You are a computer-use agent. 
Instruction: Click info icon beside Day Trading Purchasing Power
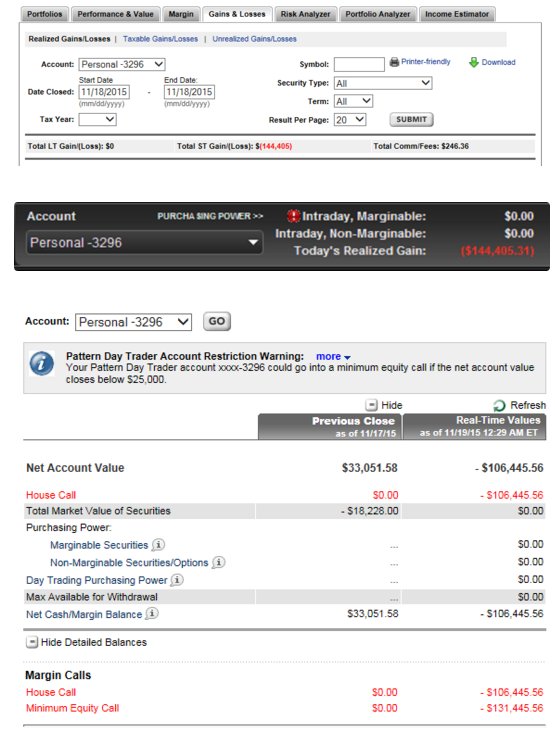(x=177, y=580)
